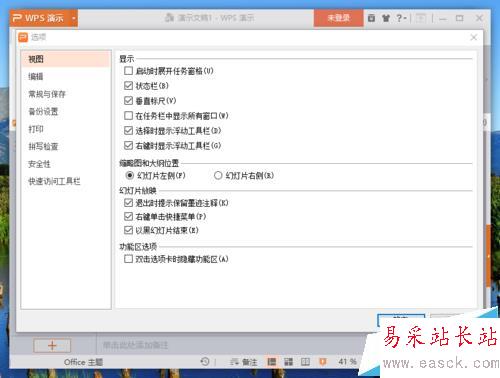The height and width of the screenshot is (378, 500).
Task: Open the question-mark help dropdown
Action: [x=401, y=18]
